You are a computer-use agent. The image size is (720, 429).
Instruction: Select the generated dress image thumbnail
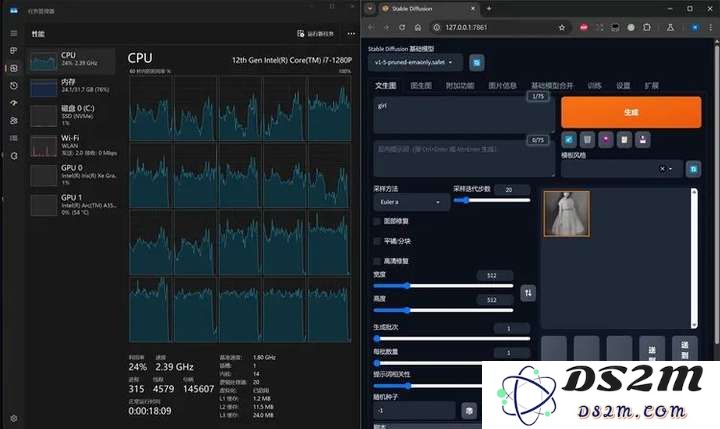[x=567, y=214]
